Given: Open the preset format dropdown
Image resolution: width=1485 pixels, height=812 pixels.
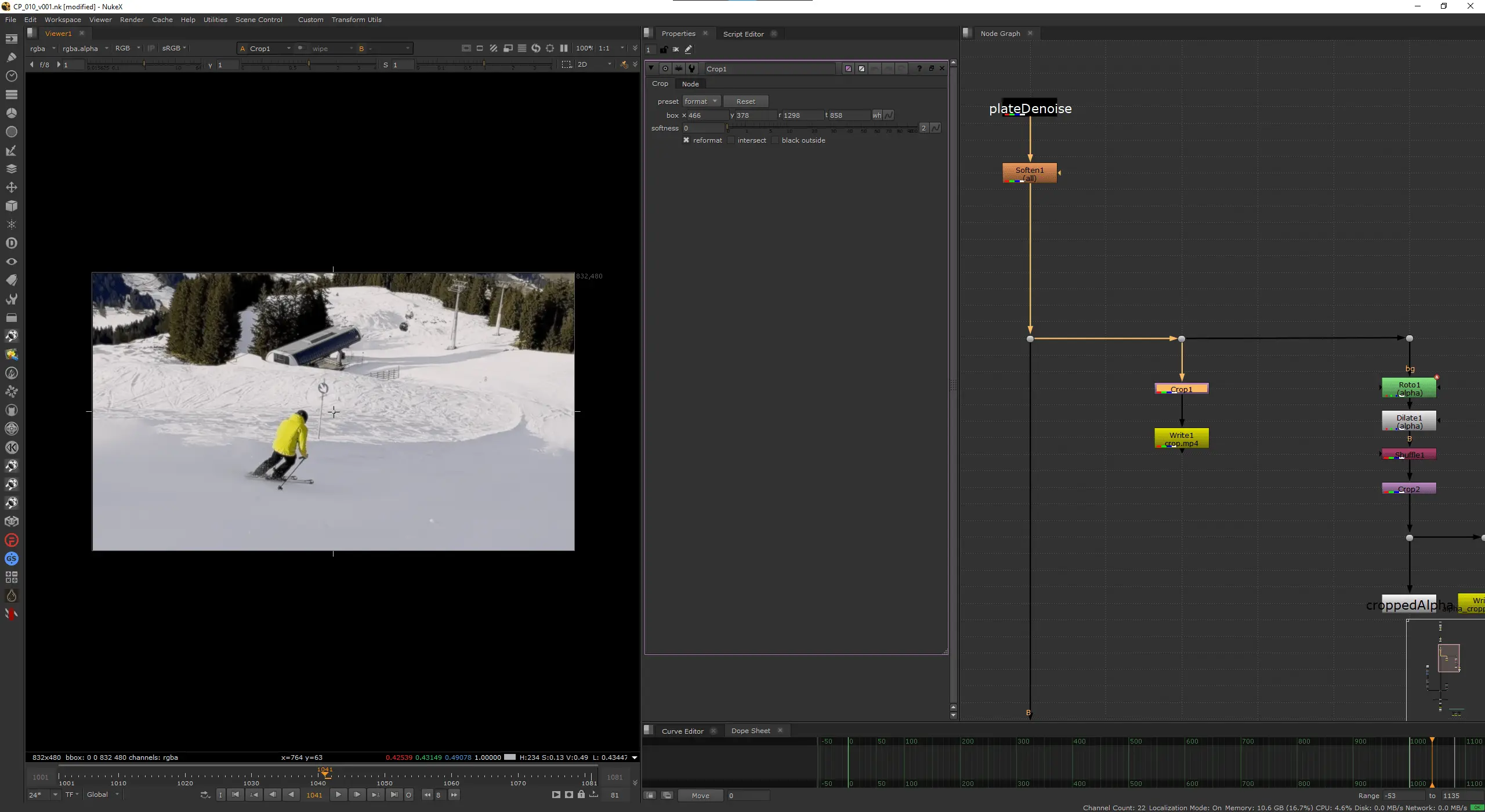Looking at the screenshot, I should click(701, 101).
